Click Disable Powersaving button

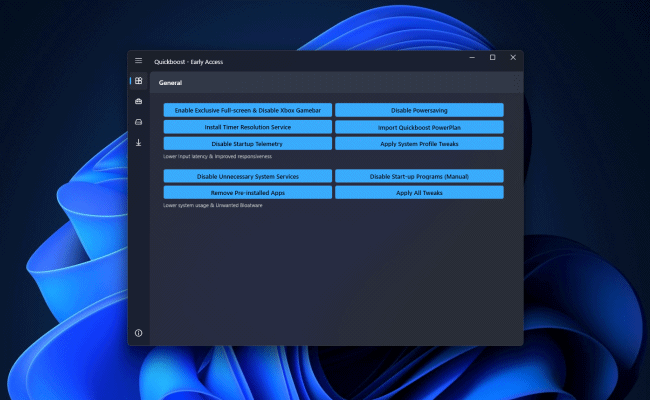click(x=418, y=110)
